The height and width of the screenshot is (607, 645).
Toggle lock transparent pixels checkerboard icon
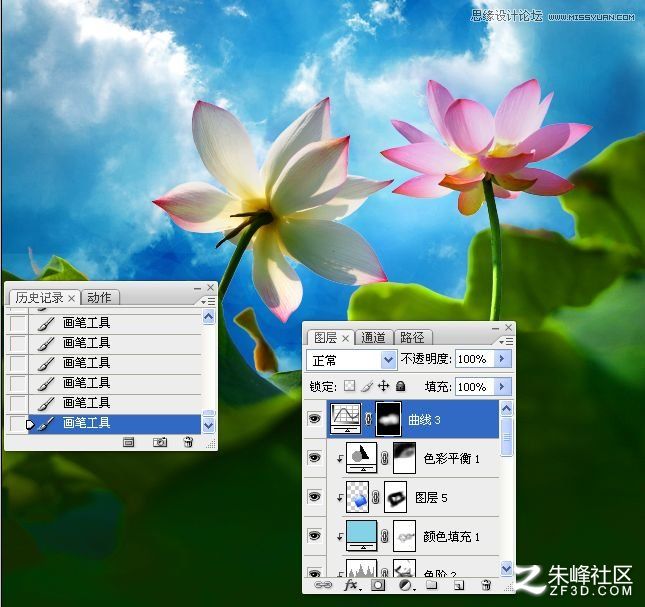click(x=349, y=386)
